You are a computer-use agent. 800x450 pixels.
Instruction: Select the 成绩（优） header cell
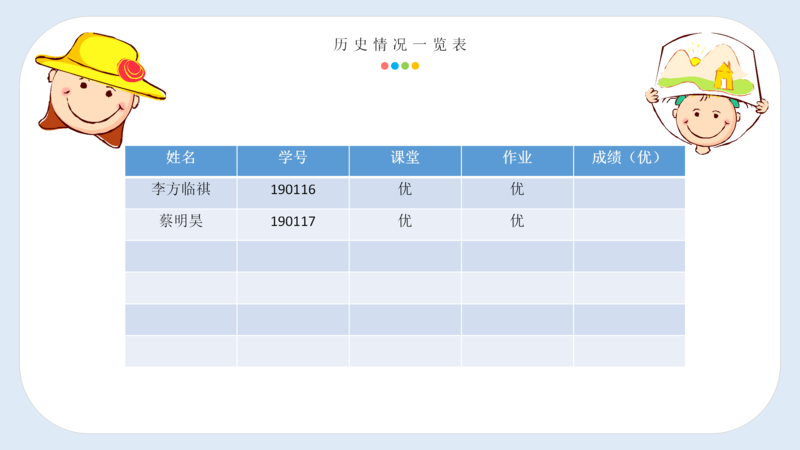click(629, 161)
